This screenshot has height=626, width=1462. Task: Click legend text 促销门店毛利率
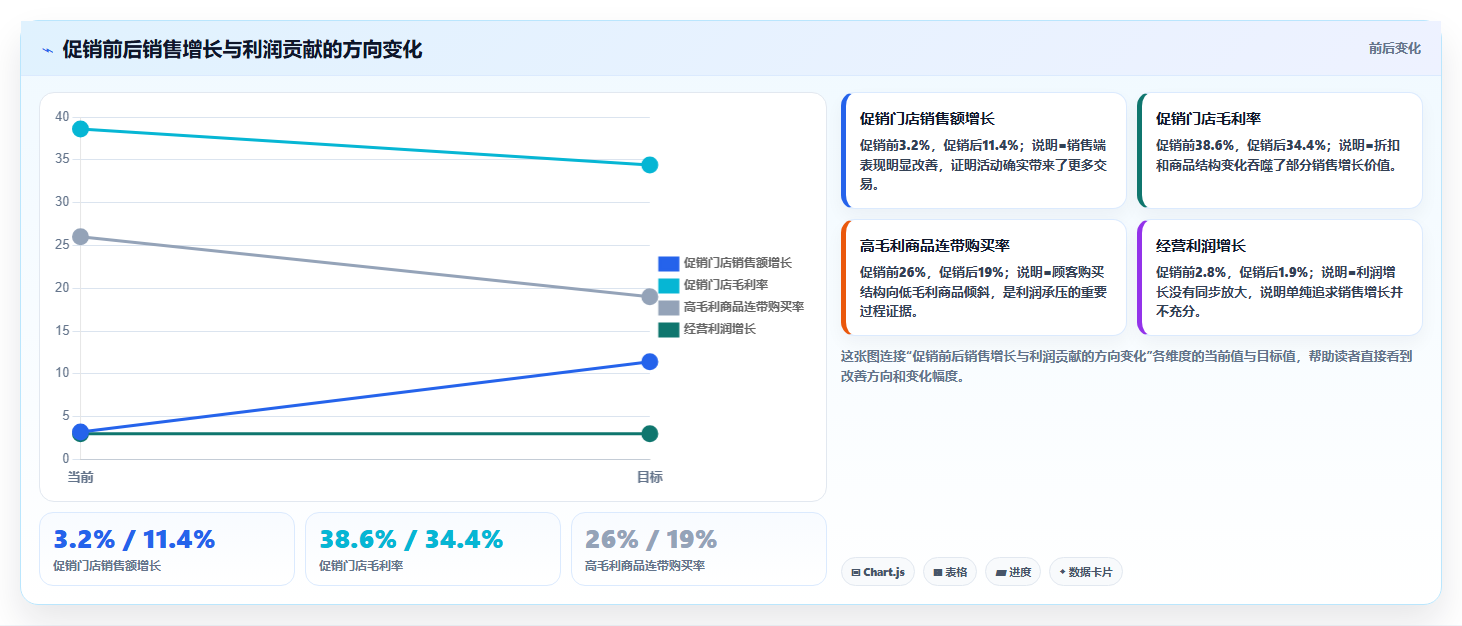[726, 285]
